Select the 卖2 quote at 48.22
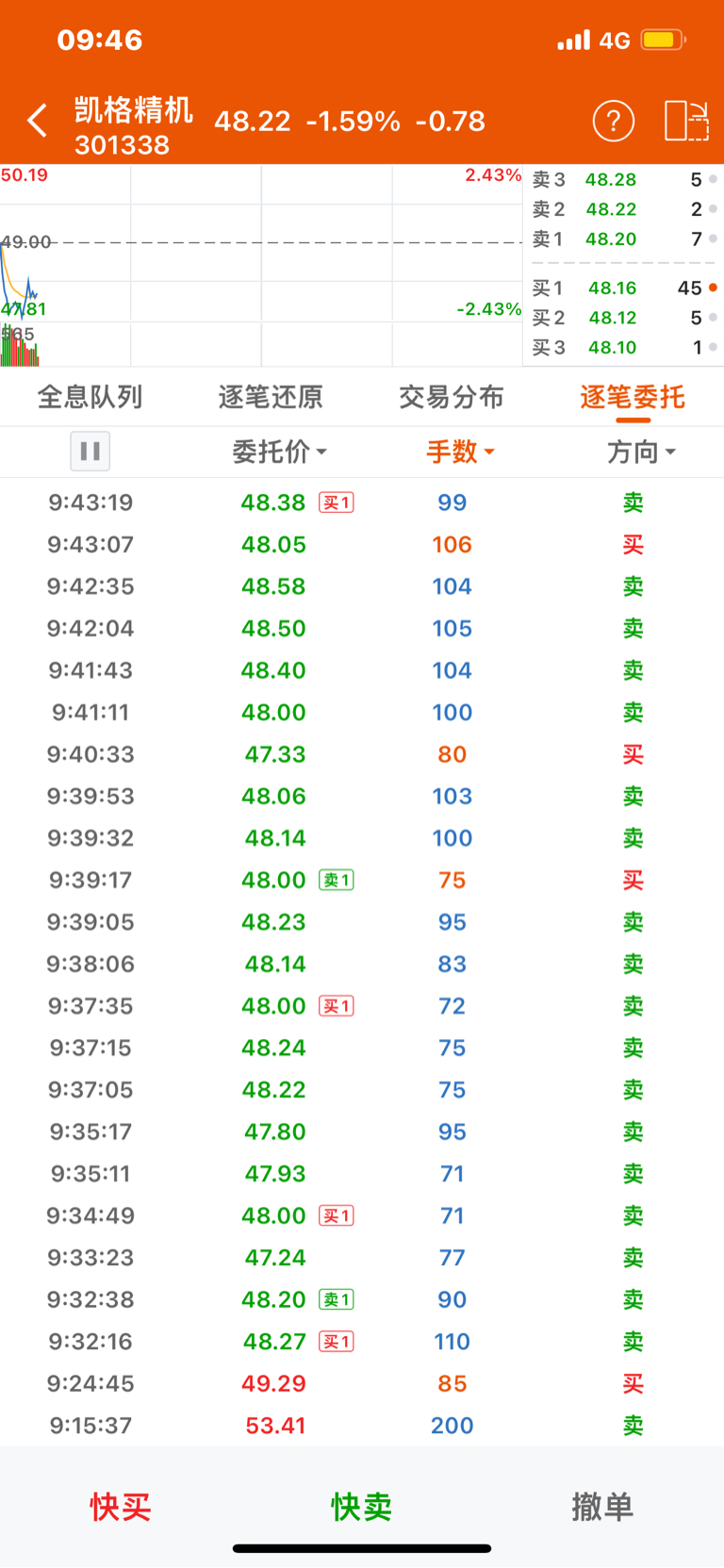The width and height of the screenshot is (724, 1568). pyautogui.click(x=622, y=209)
